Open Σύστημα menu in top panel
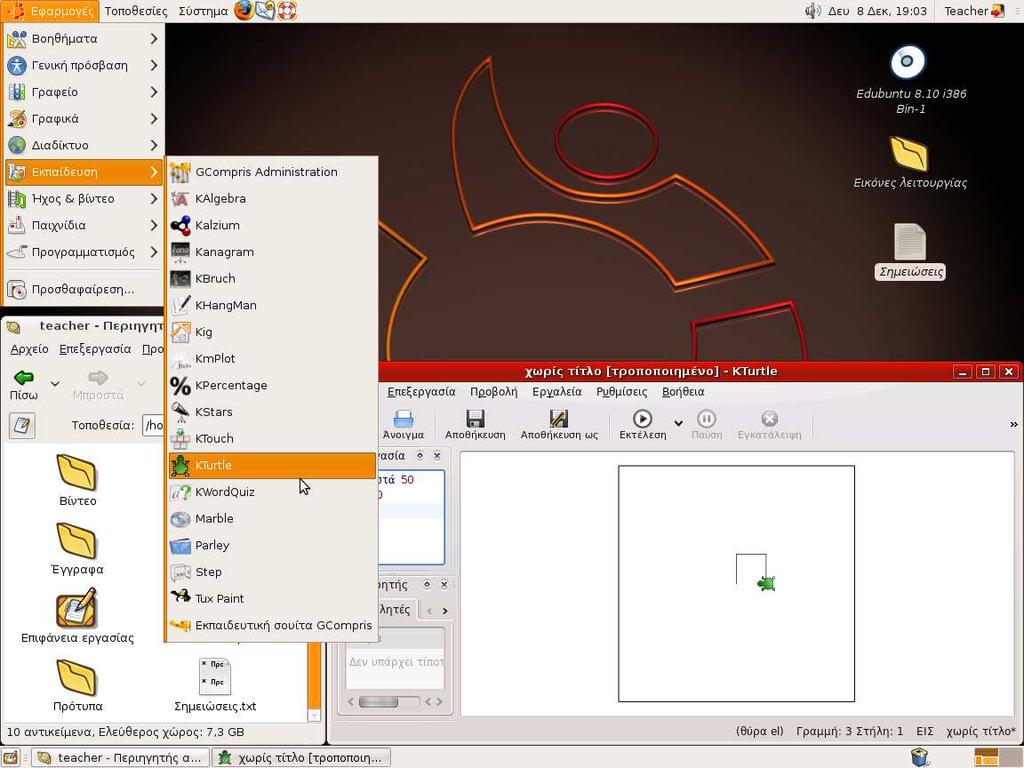1024x768 pixels. (x=203, y=11)
